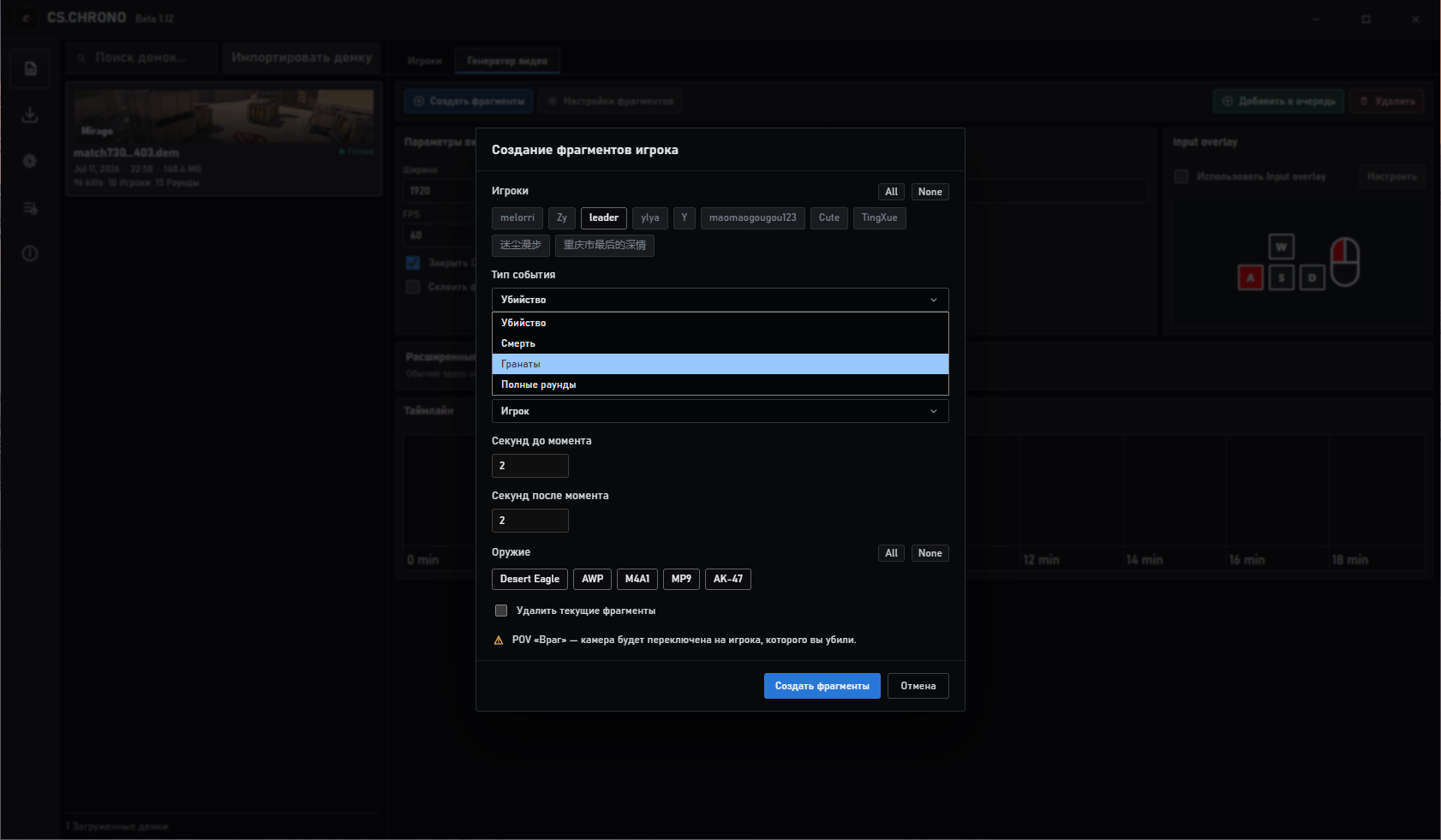1441x840 pixels.
Task: Open Настройки фрагментов in the toolbar
Action: (610, 101)
